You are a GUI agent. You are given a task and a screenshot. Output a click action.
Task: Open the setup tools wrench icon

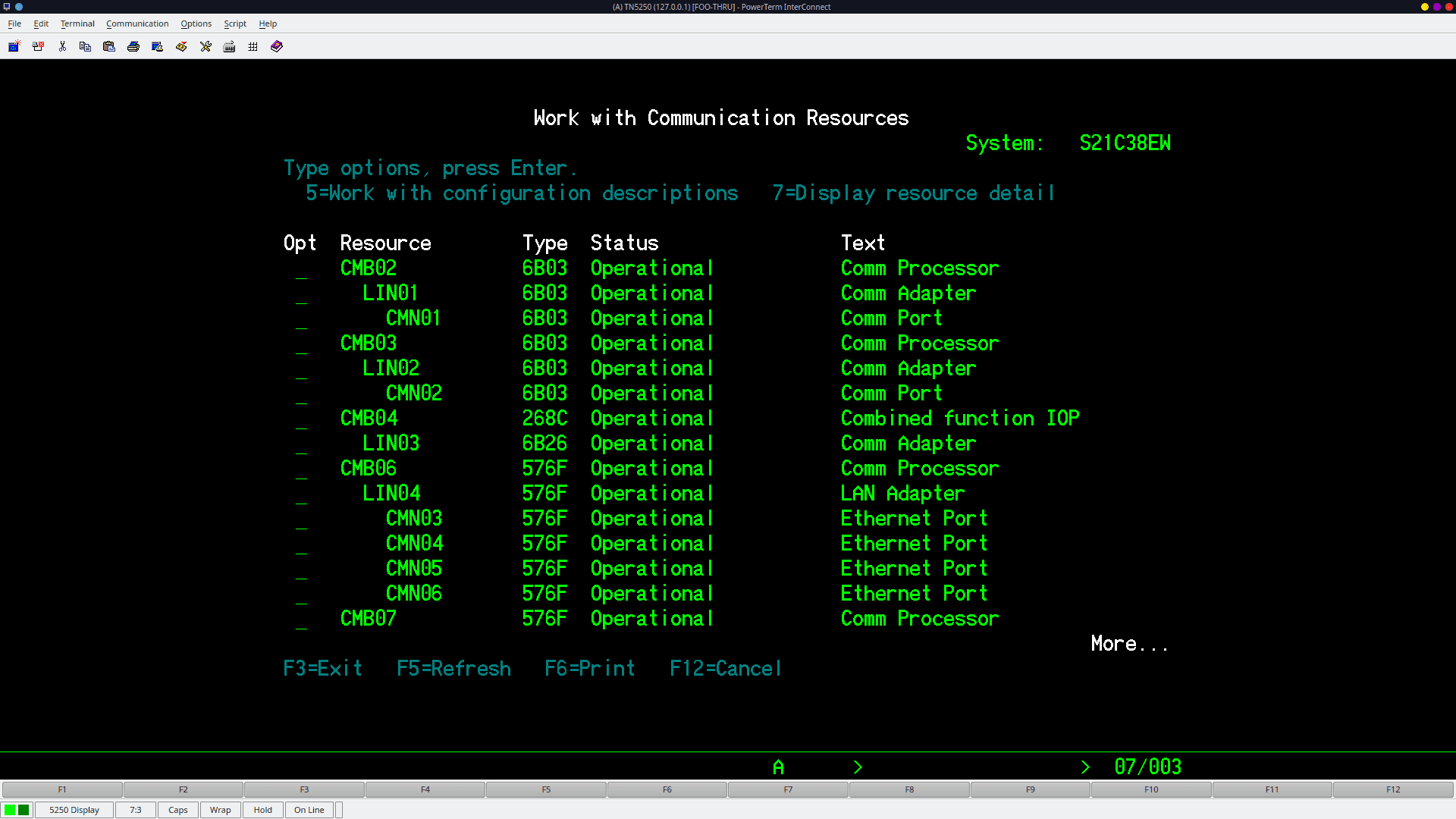point(206,46)
